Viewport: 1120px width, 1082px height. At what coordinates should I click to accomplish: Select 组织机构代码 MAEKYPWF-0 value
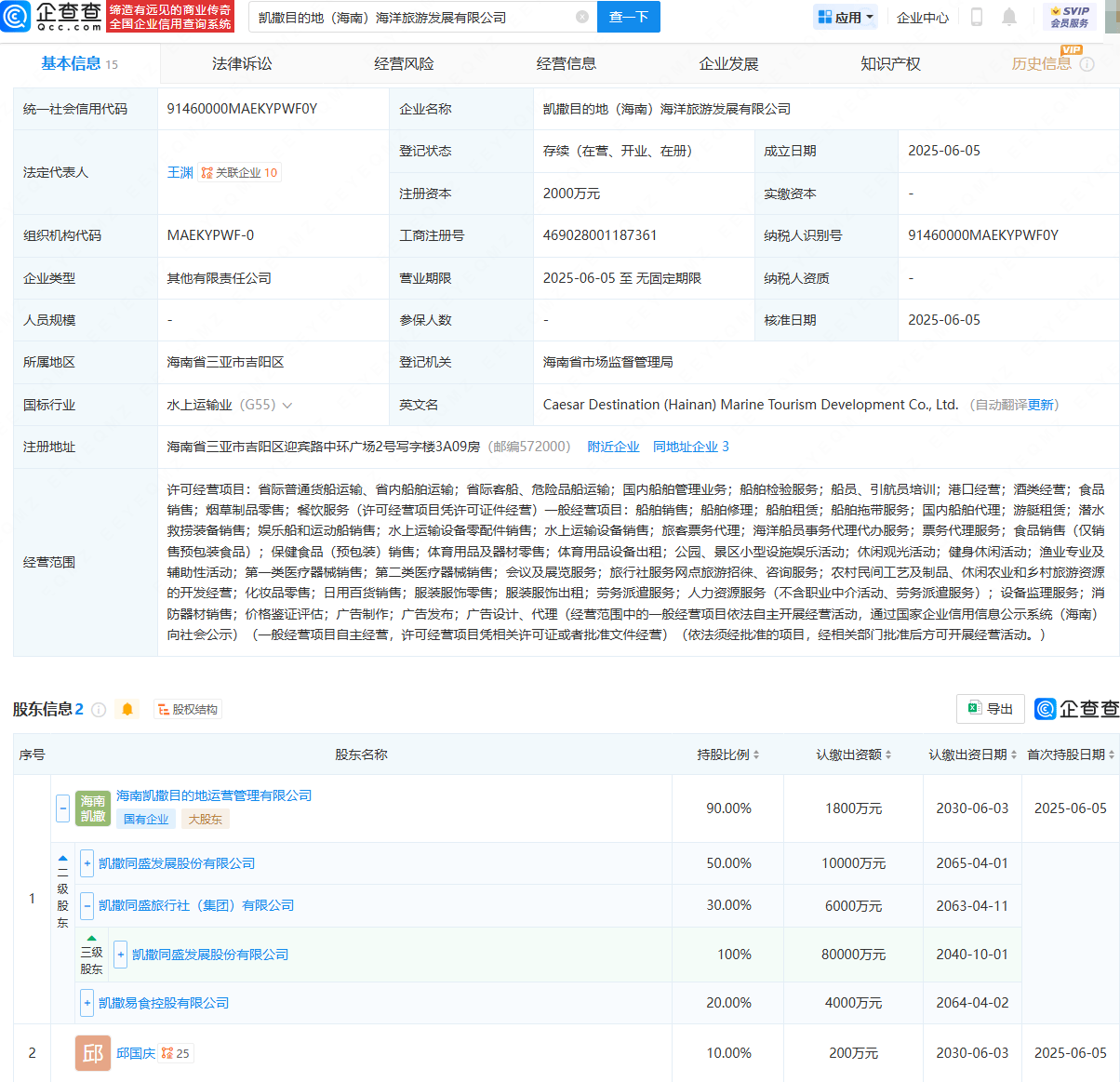tap(210, 235)
